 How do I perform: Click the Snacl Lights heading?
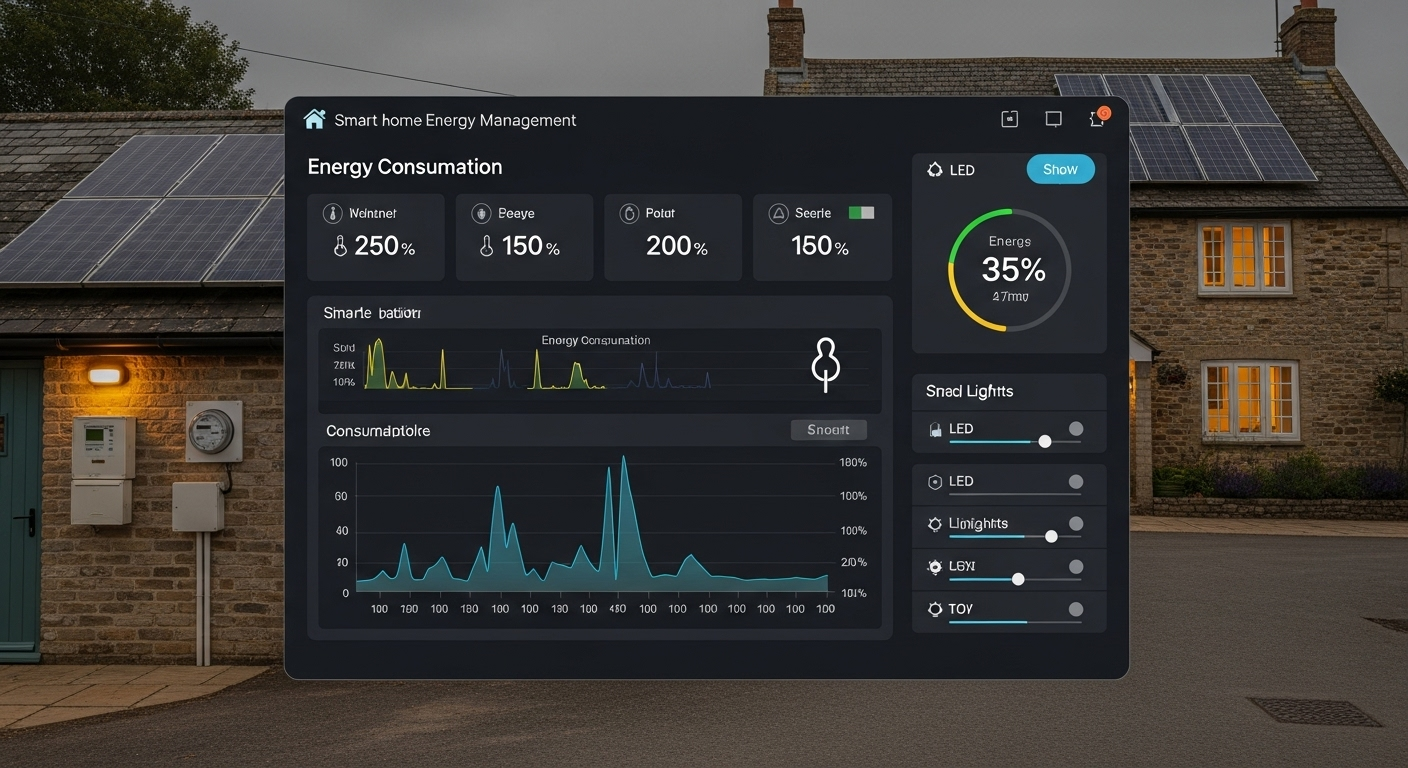[x=970, y=391]
